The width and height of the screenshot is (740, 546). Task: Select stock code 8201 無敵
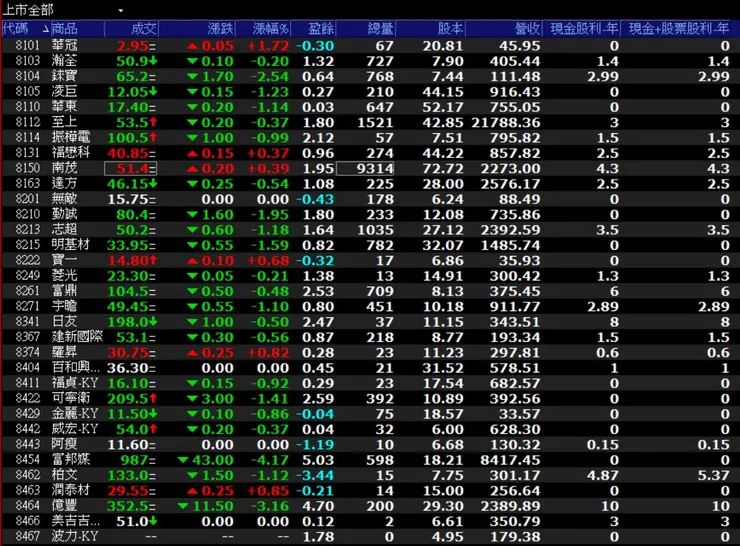coord(27,199)
